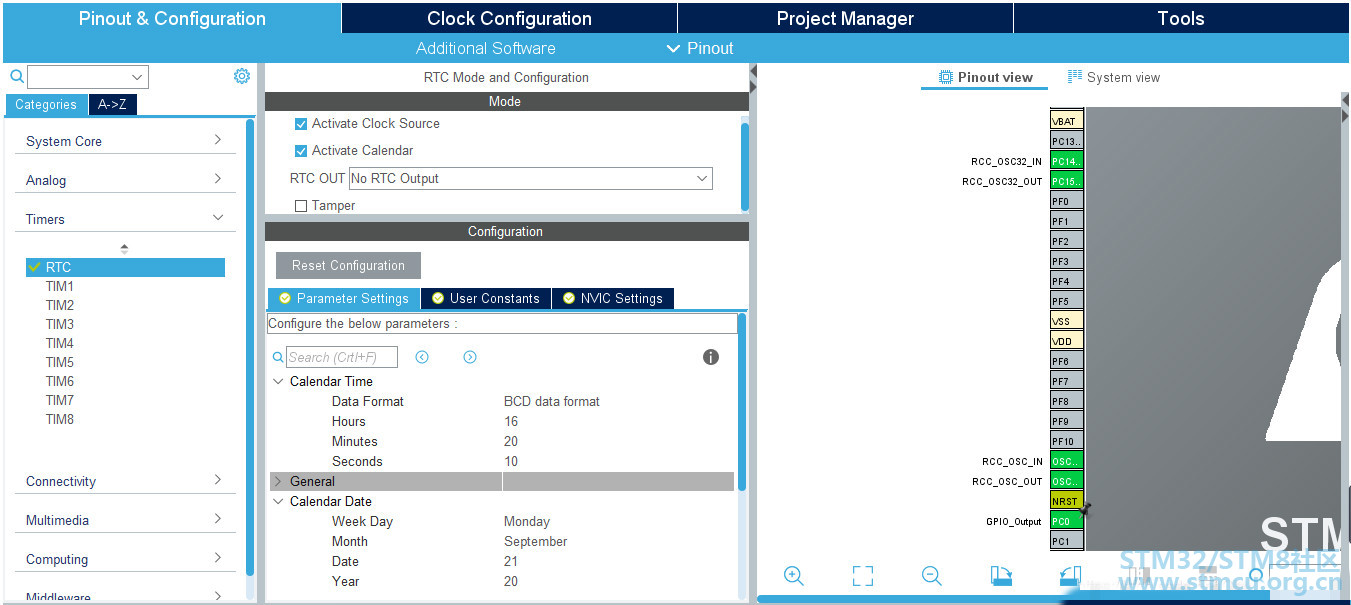1351x605 pixels.
Task: Switch to Clock Configuration tab
Action: 509,18
